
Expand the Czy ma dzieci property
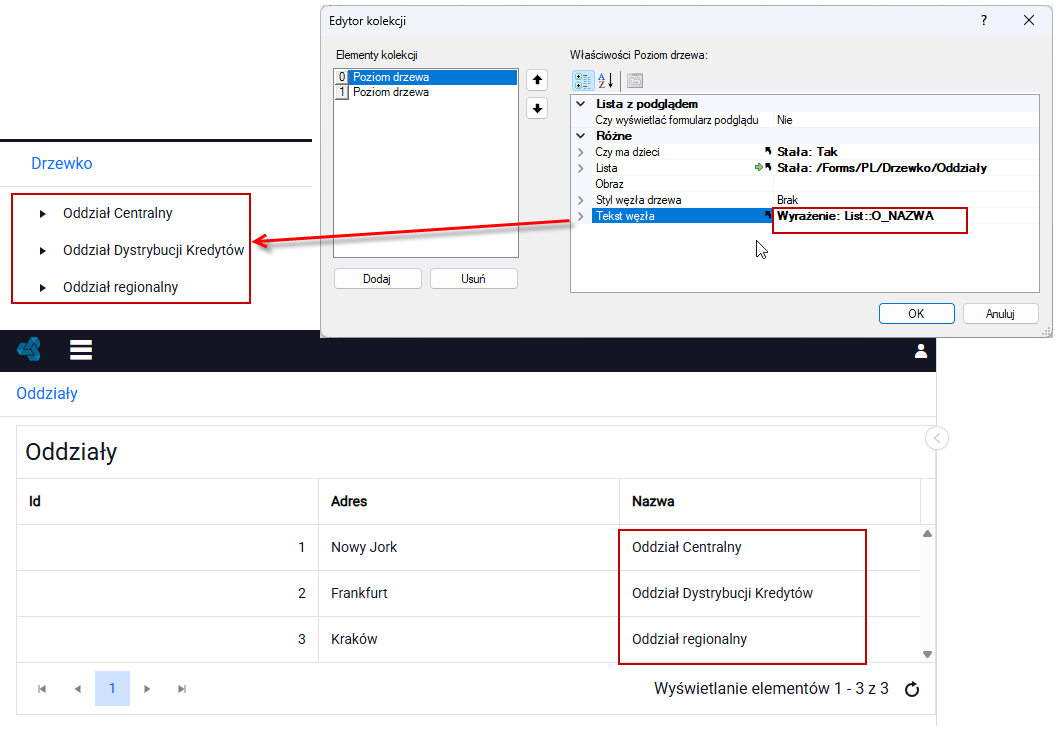581,152
